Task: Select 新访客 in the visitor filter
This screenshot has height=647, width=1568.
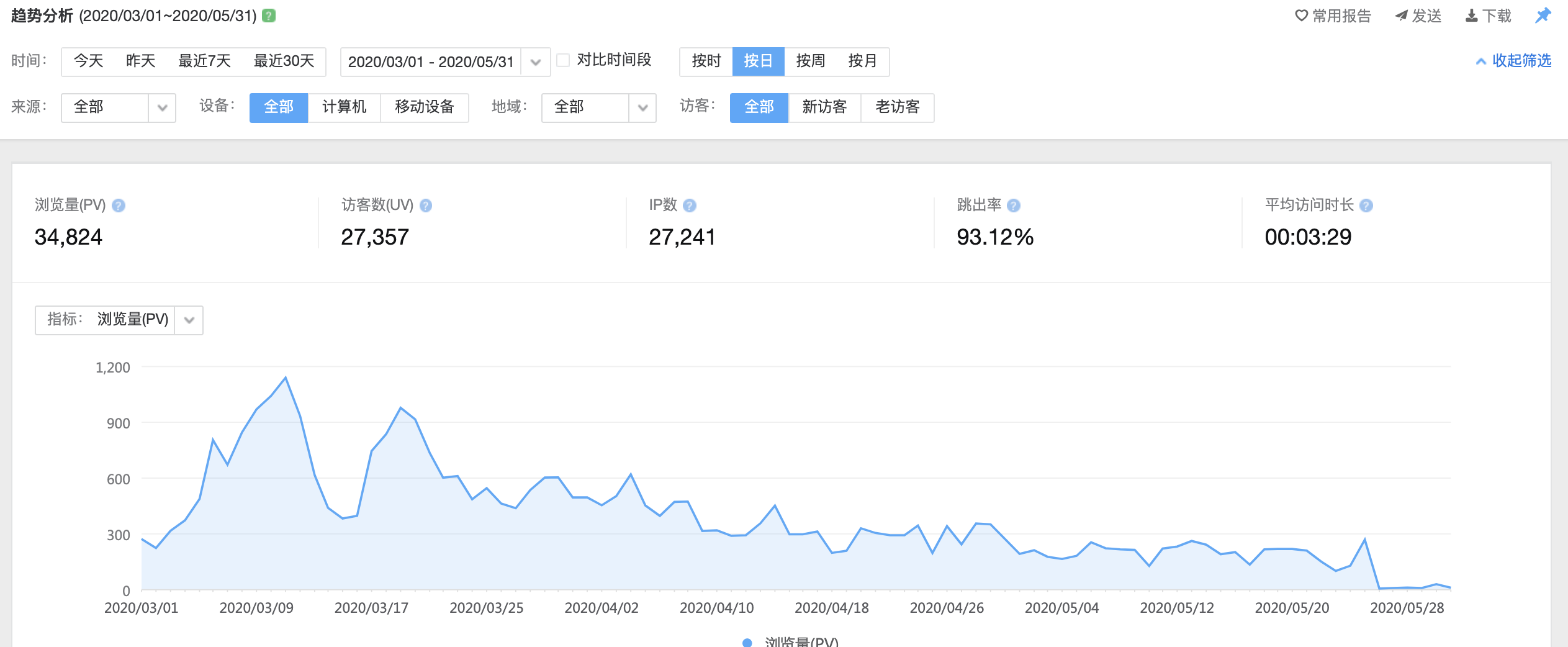Action: (825, 107)
